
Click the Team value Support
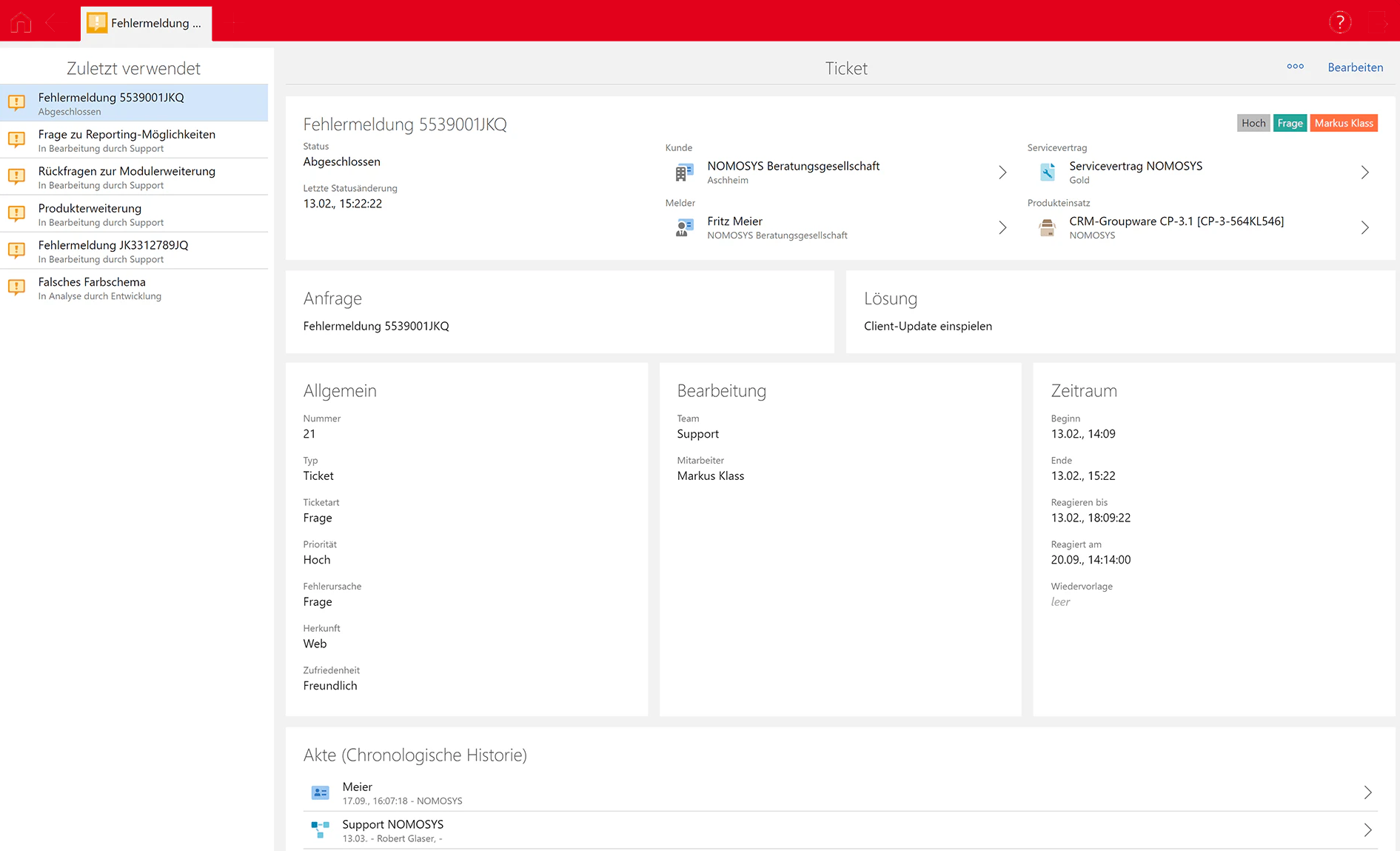697,434
